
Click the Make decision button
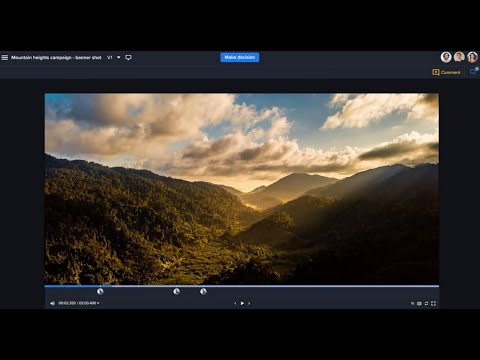[x=239, y=57]
